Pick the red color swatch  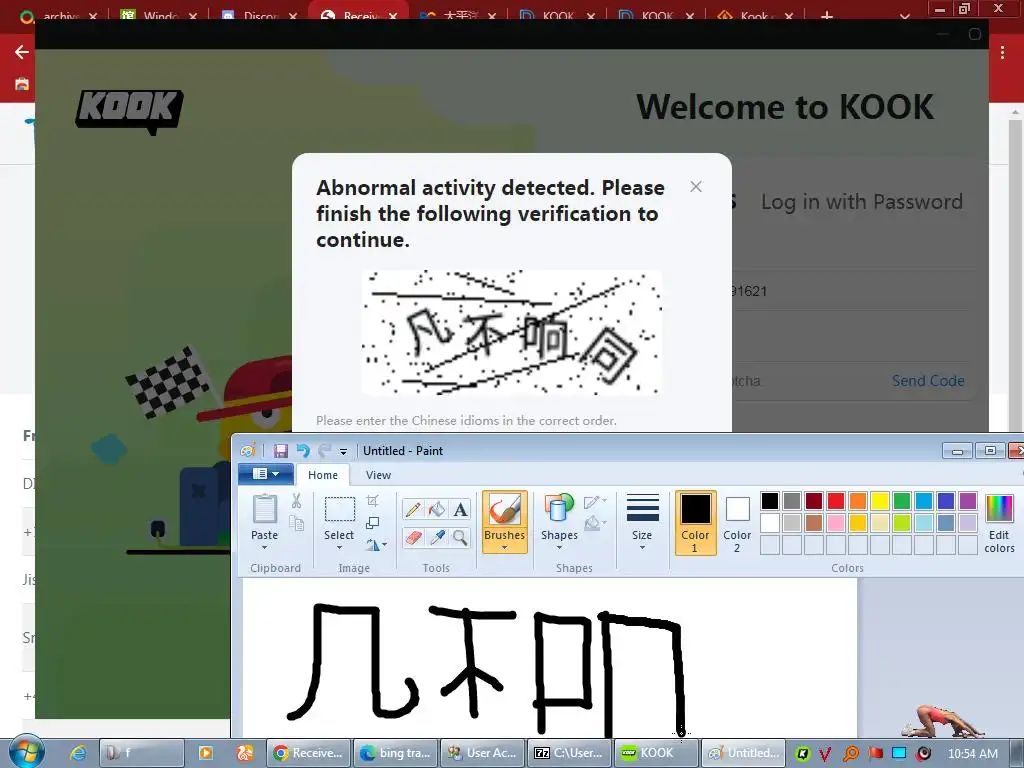coord(836,501)
